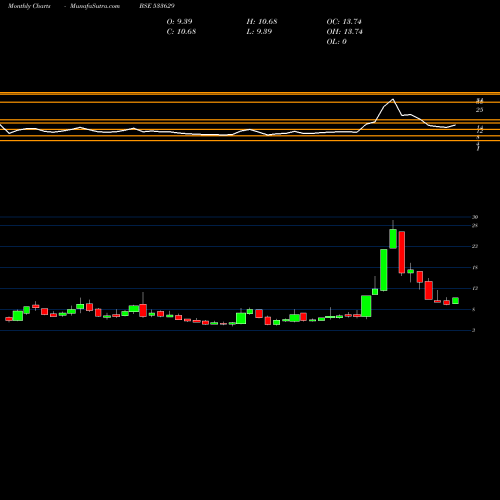Image resolution: width=500 pixels, height=500 pixels.
Task: Click the high value "H: 10.68"
Action: 262,21
